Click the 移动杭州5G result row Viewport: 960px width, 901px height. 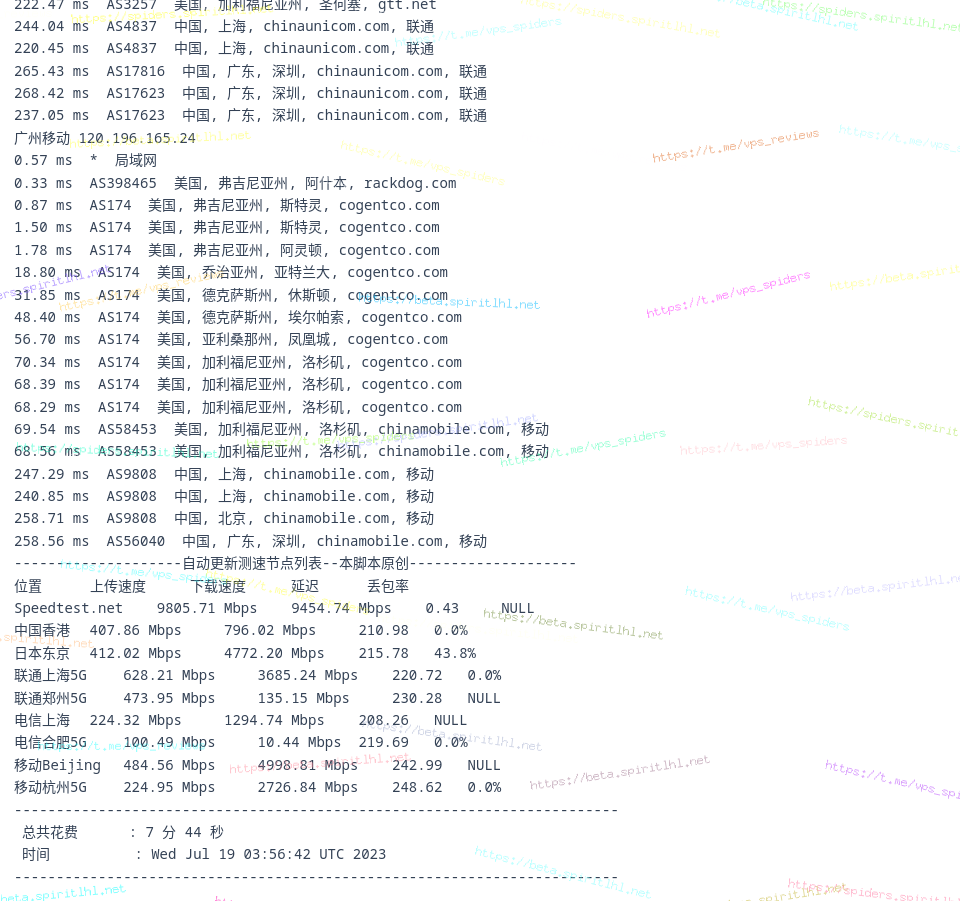point(258,788)
